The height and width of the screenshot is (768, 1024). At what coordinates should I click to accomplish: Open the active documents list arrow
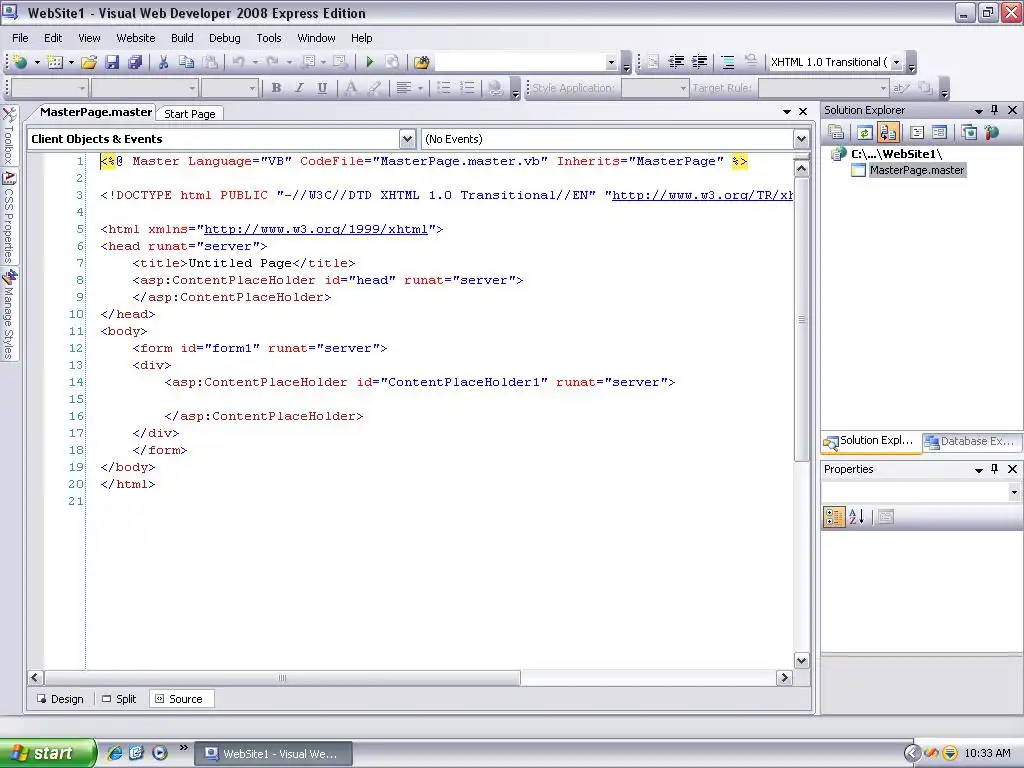786,112
